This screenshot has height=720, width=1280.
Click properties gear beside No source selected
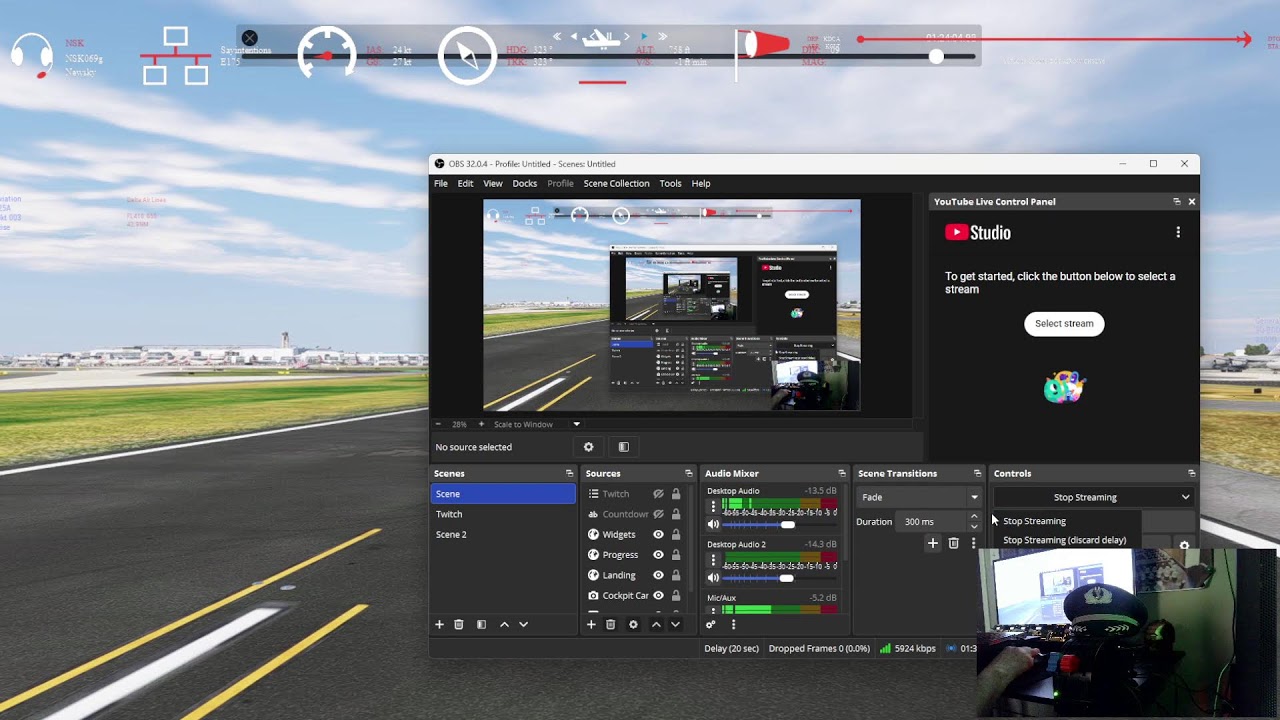[x=588, y=447]
